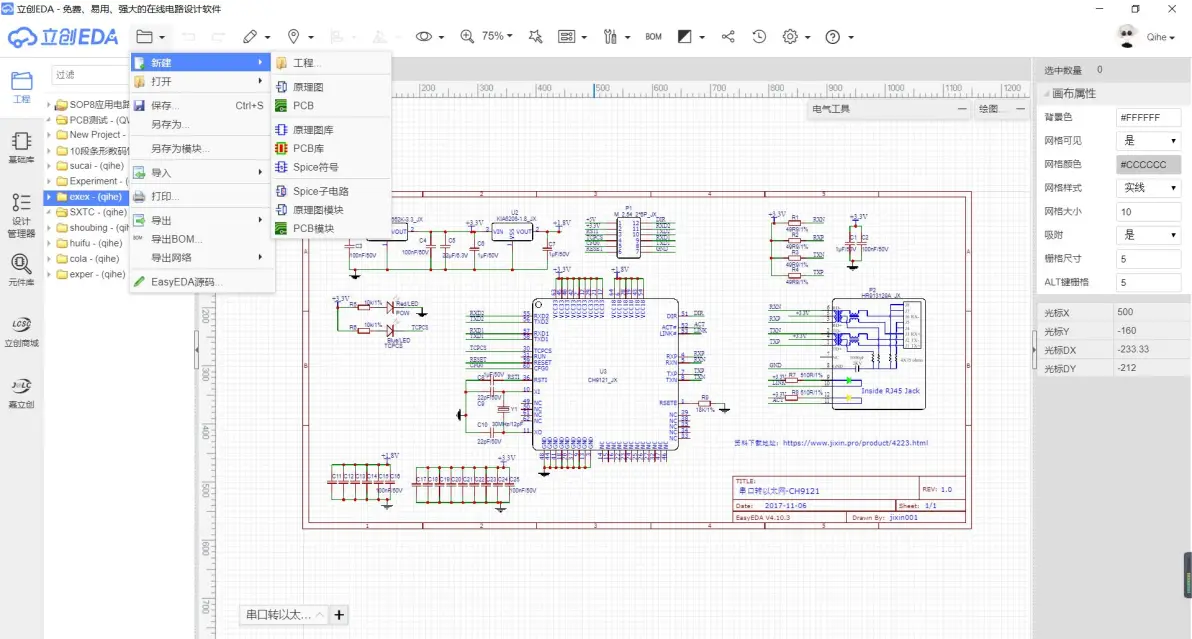The height and width of the screenshot is (639, 1192).
Task: Open the 网格样式 实线 dropdown
Action: 1148,188
